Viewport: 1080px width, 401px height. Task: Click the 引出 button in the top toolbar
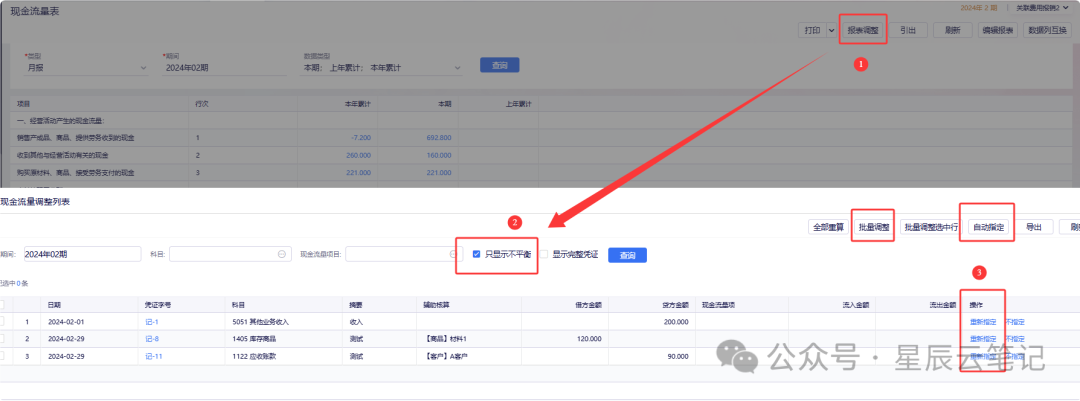(x=906, y=30)
